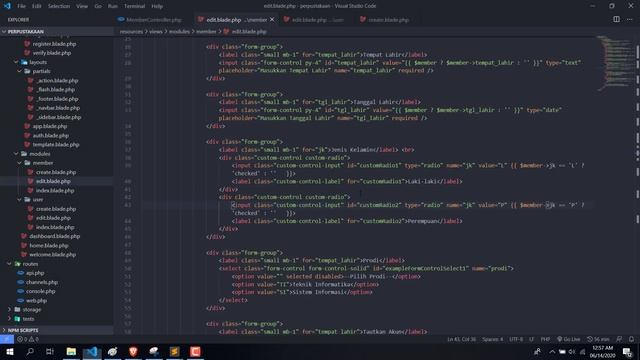Click the Visual Studio Code logo icon
The height and width of the screenshot is (360, 640).
pos(7,6)
